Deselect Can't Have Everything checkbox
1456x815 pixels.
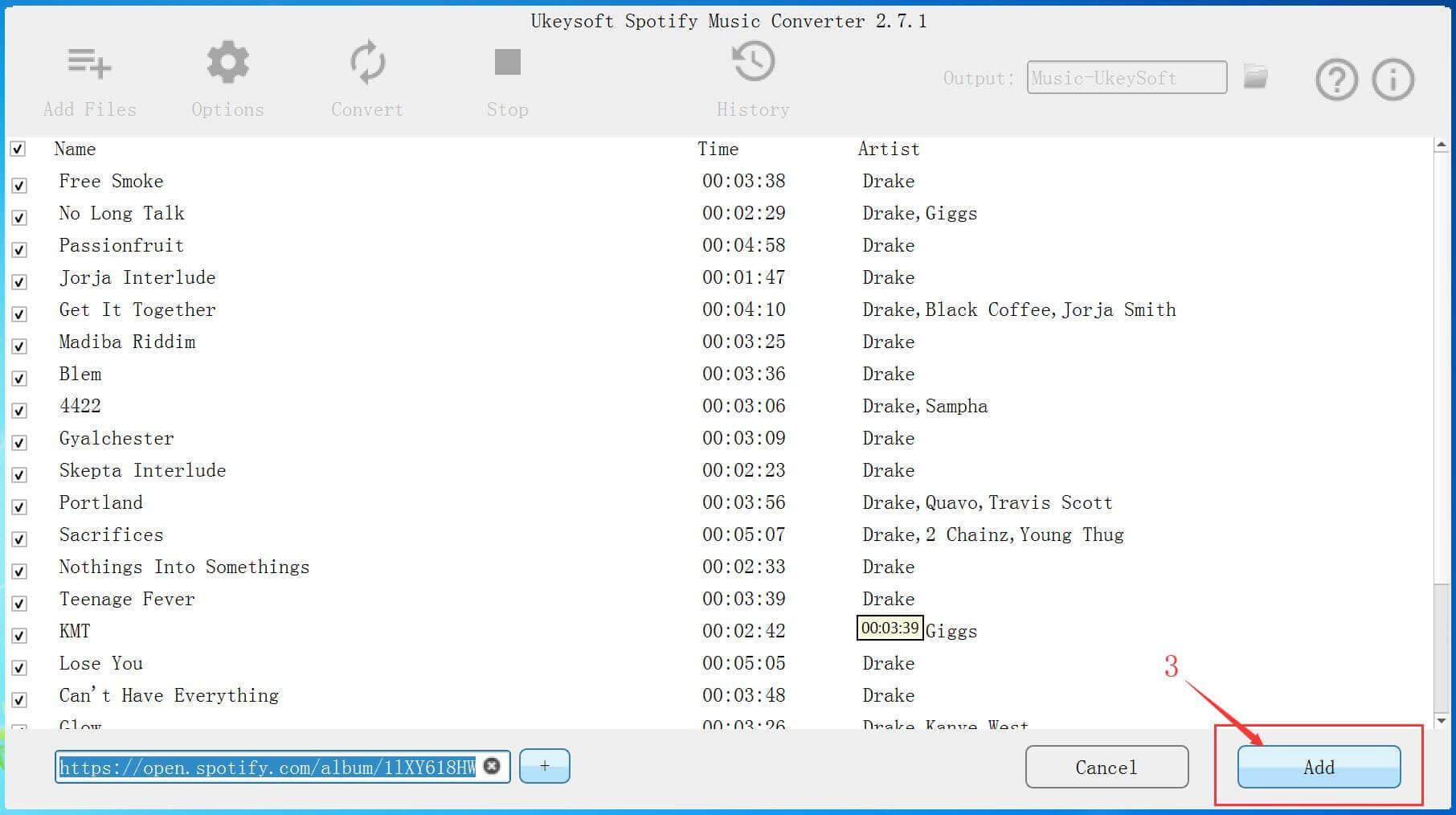(x=19, y=699)
